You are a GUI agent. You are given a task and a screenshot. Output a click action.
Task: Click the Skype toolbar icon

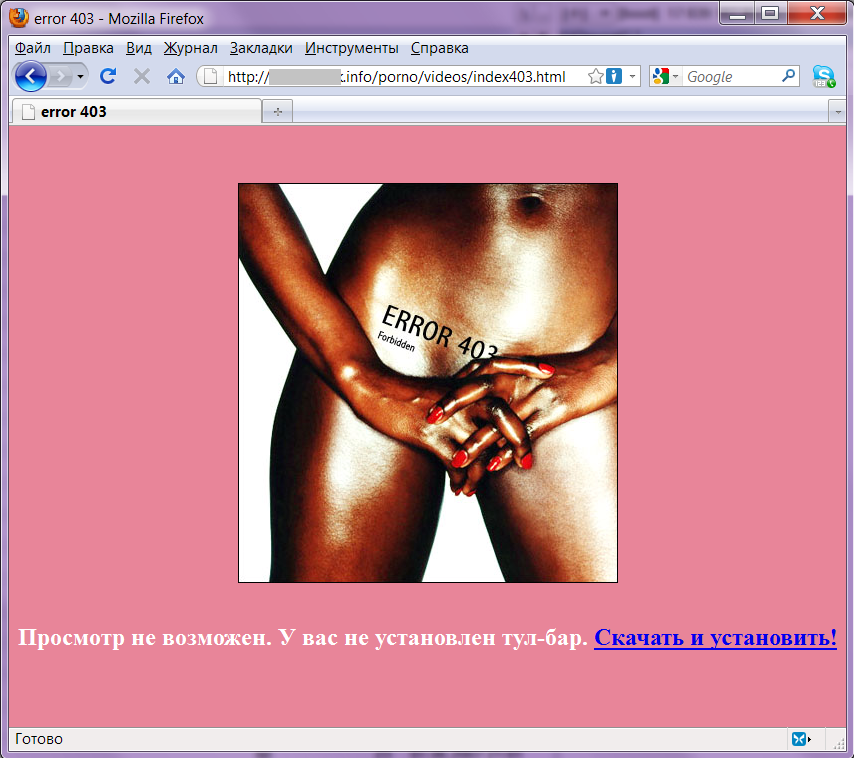[824, 76]
